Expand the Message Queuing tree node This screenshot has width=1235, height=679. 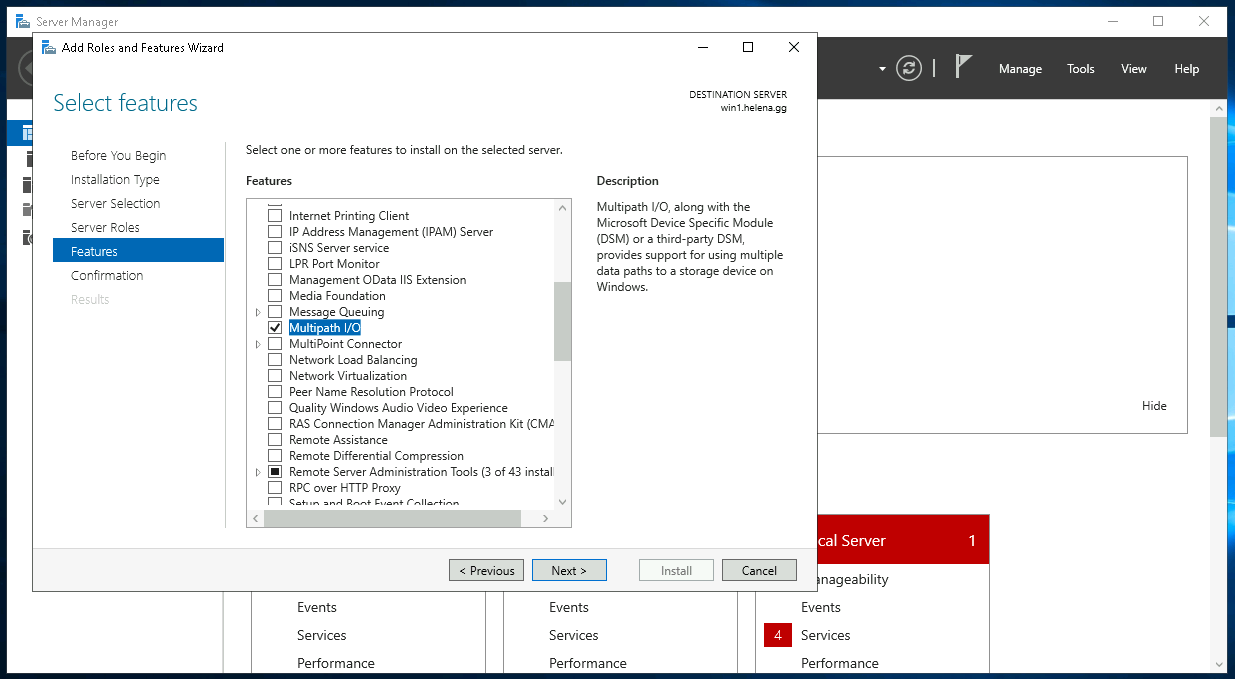[258, 312]
